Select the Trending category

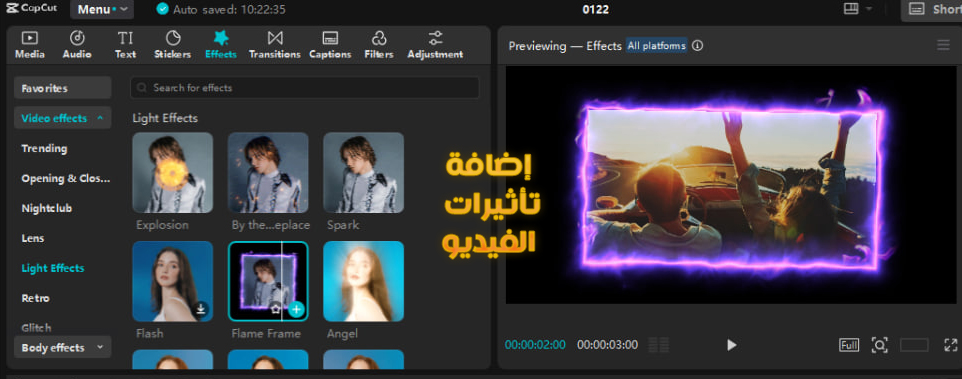(x=44, y=148)
